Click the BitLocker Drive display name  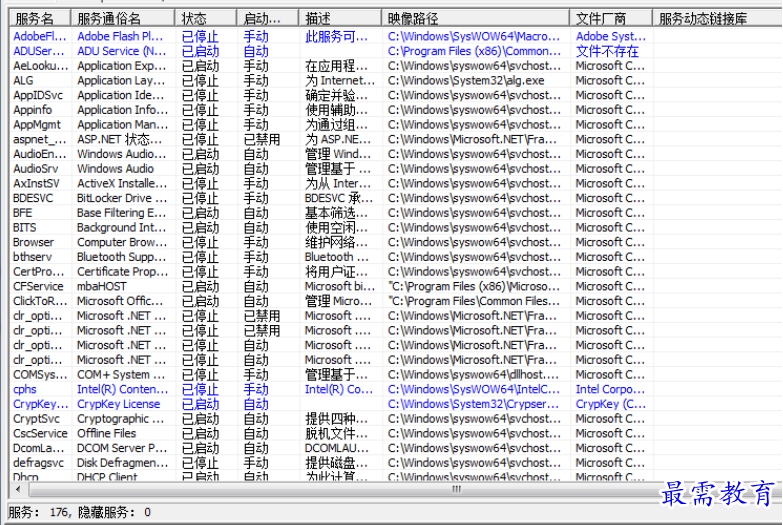tap(122, 198)
